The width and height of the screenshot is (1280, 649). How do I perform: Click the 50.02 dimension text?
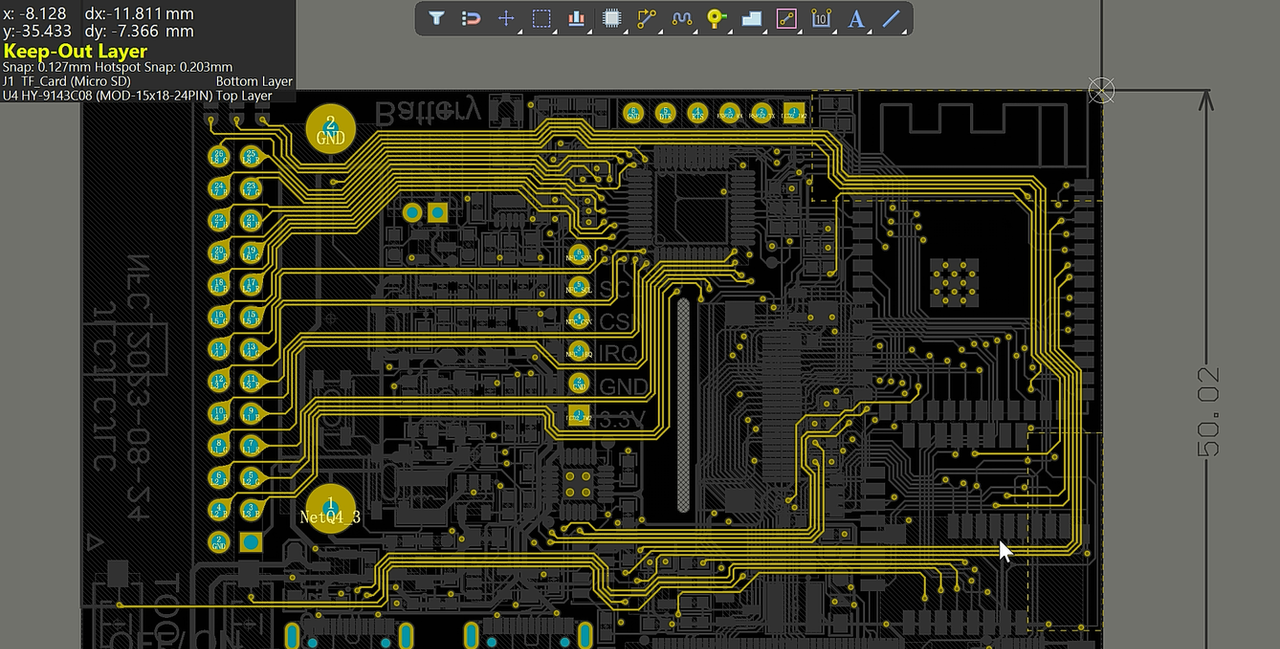point(1208,412)
